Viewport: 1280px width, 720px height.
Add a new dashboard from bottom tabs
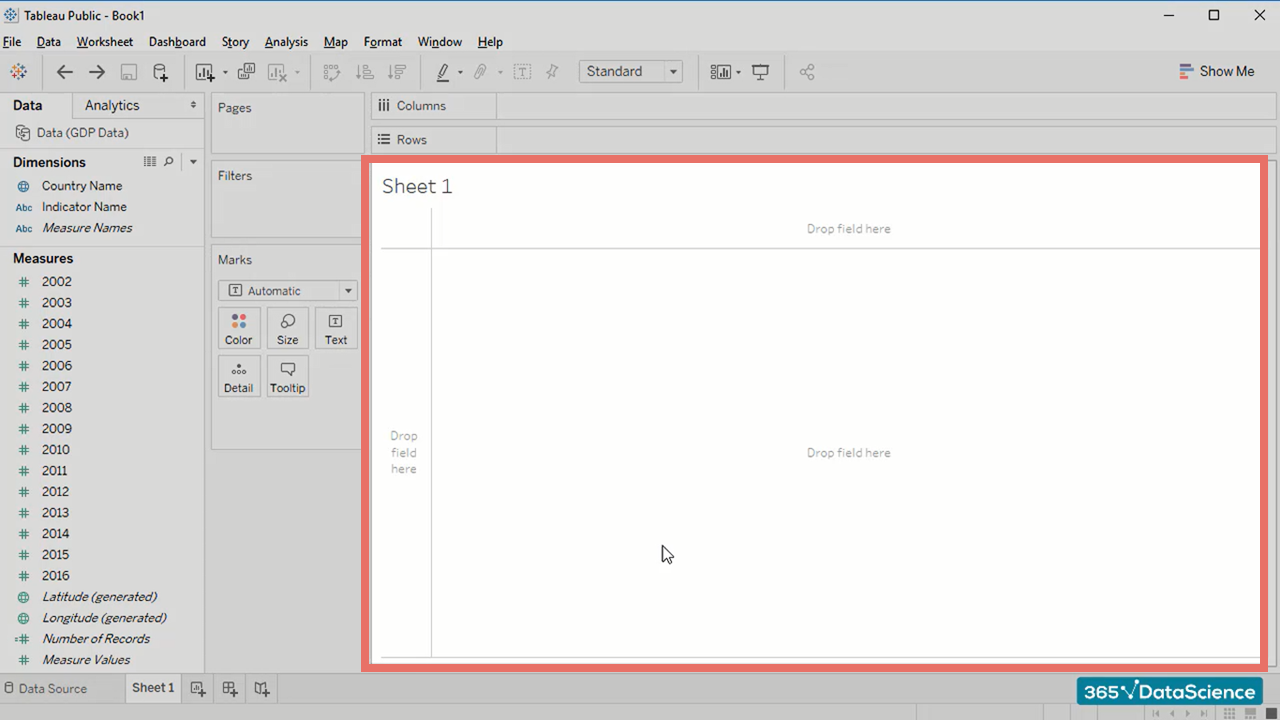[x=230, y=688]
